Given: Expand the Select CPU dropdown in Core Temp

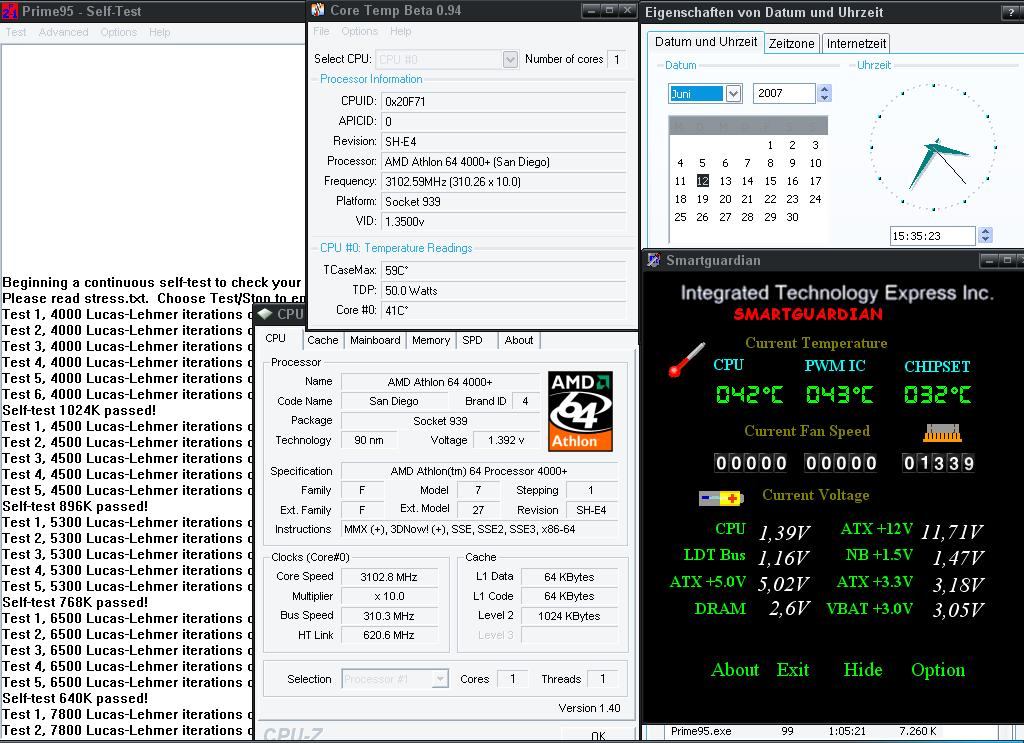Looking at the screenshot, I should coord(510,59).
